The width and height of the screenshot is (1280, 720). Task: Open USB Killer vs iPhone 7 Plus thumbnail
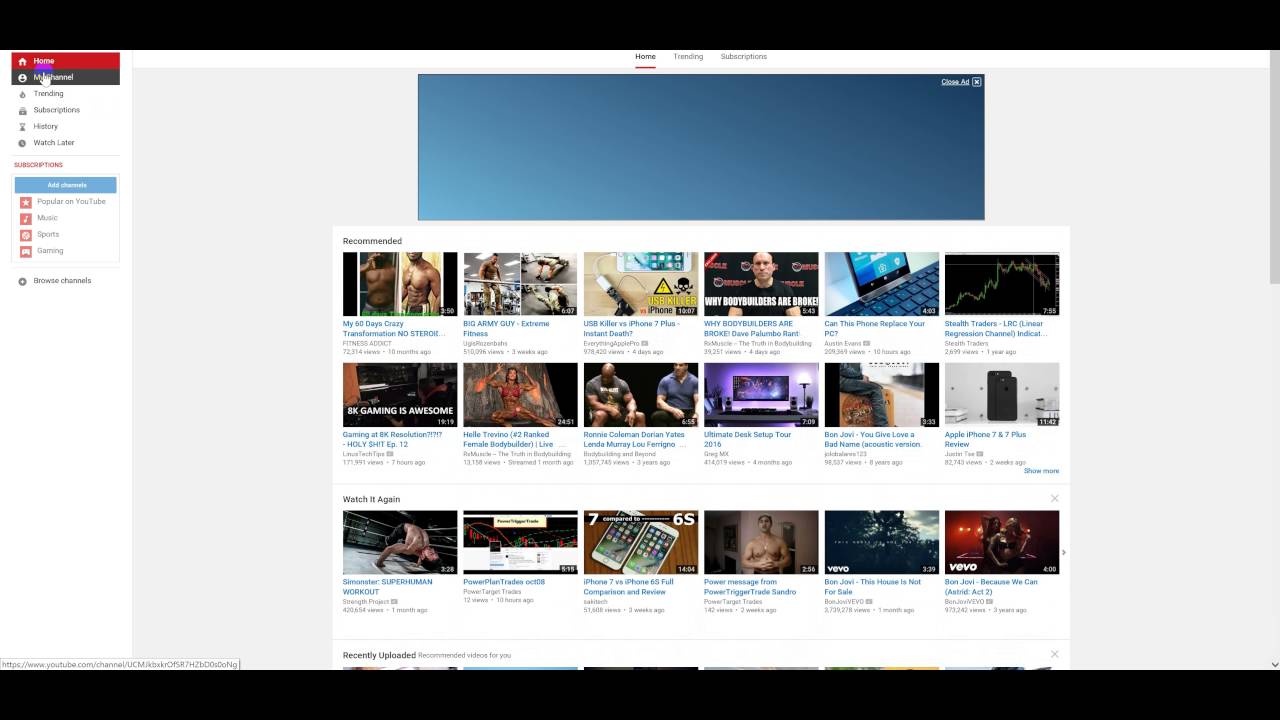tap(641, 284)
